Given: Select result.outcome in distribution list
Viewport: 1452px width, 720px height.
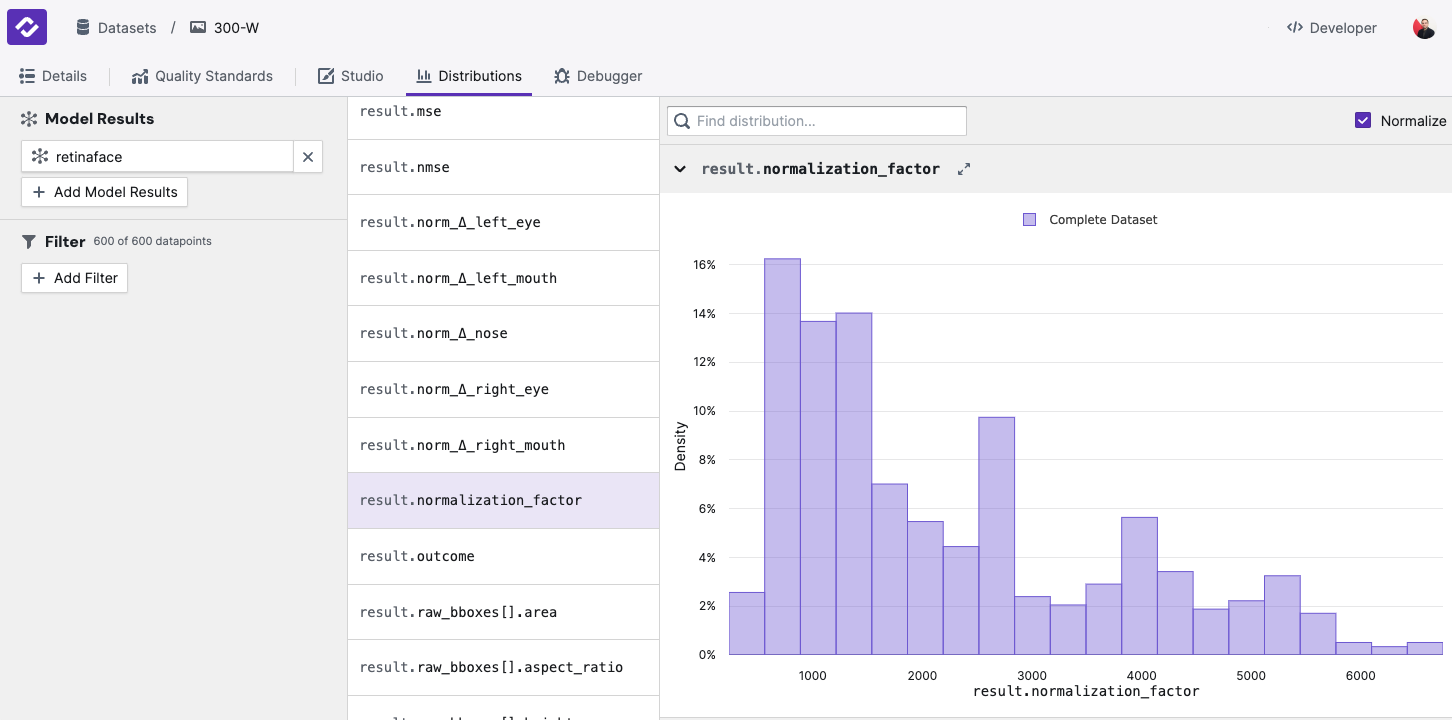Looking at the screenshot, I should tap(503, 556).
